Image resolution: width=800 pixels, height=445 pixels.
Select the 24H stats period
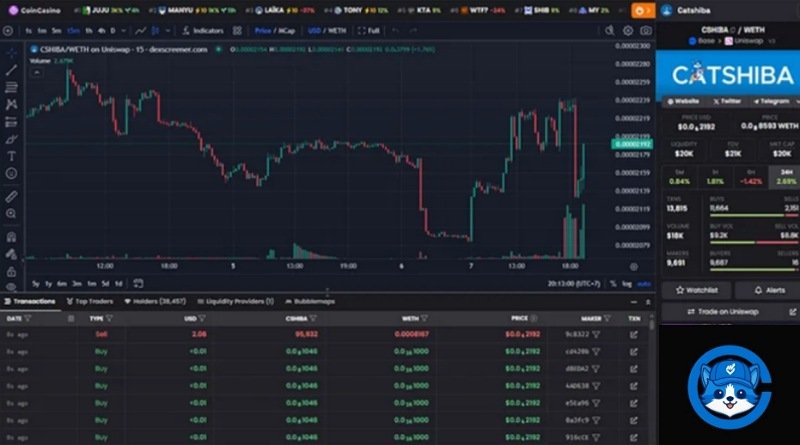(786, 177)
